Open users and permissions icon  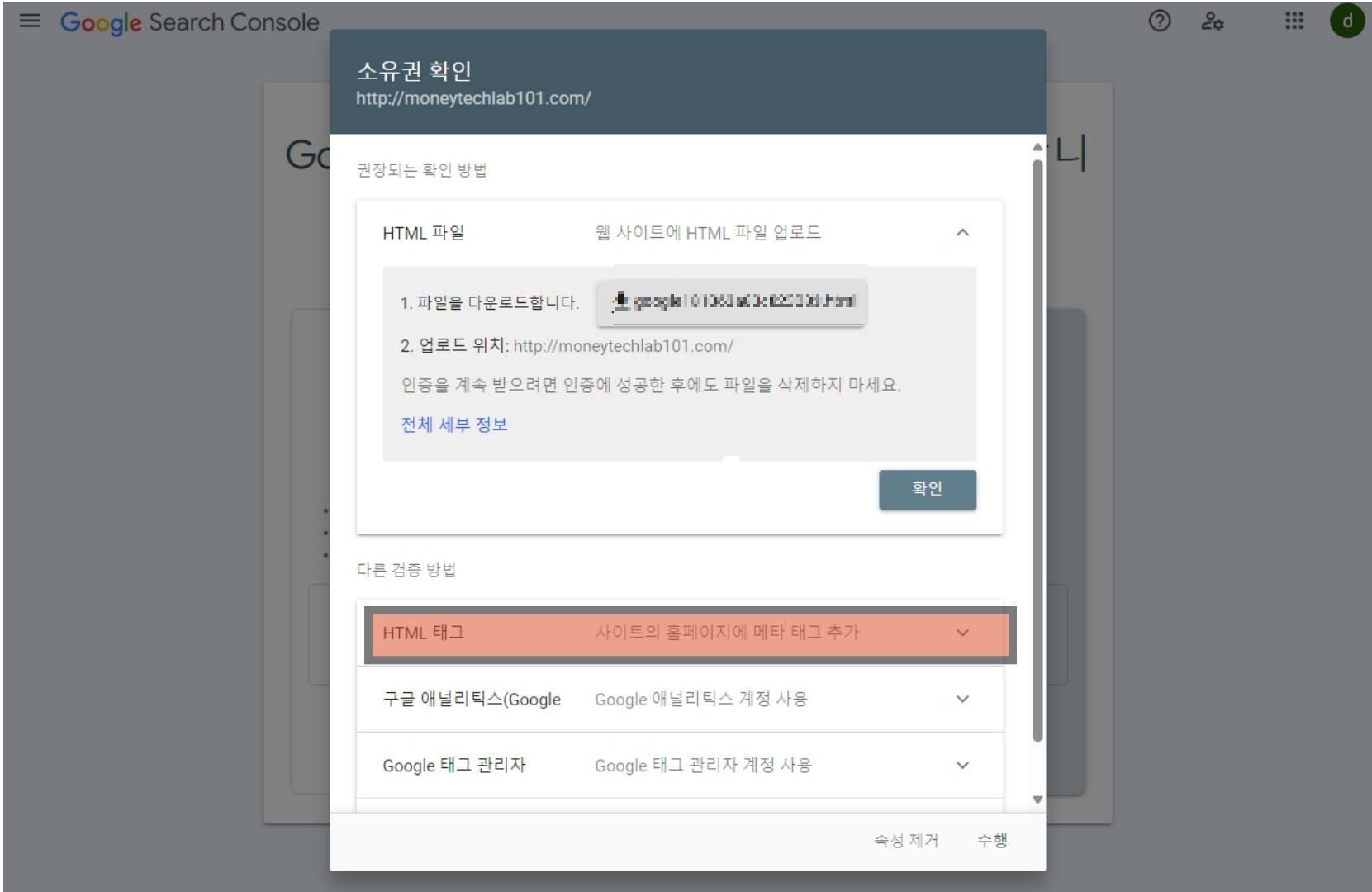pyautogui.click(x=1212, y=21)
